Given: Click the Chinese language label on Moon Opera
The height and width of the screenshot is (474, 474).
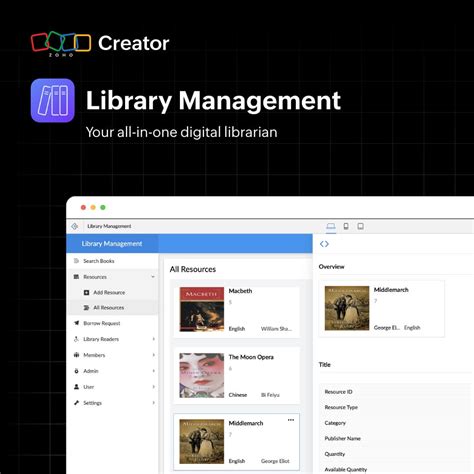Looking at the screenshot, I should 238,395.
